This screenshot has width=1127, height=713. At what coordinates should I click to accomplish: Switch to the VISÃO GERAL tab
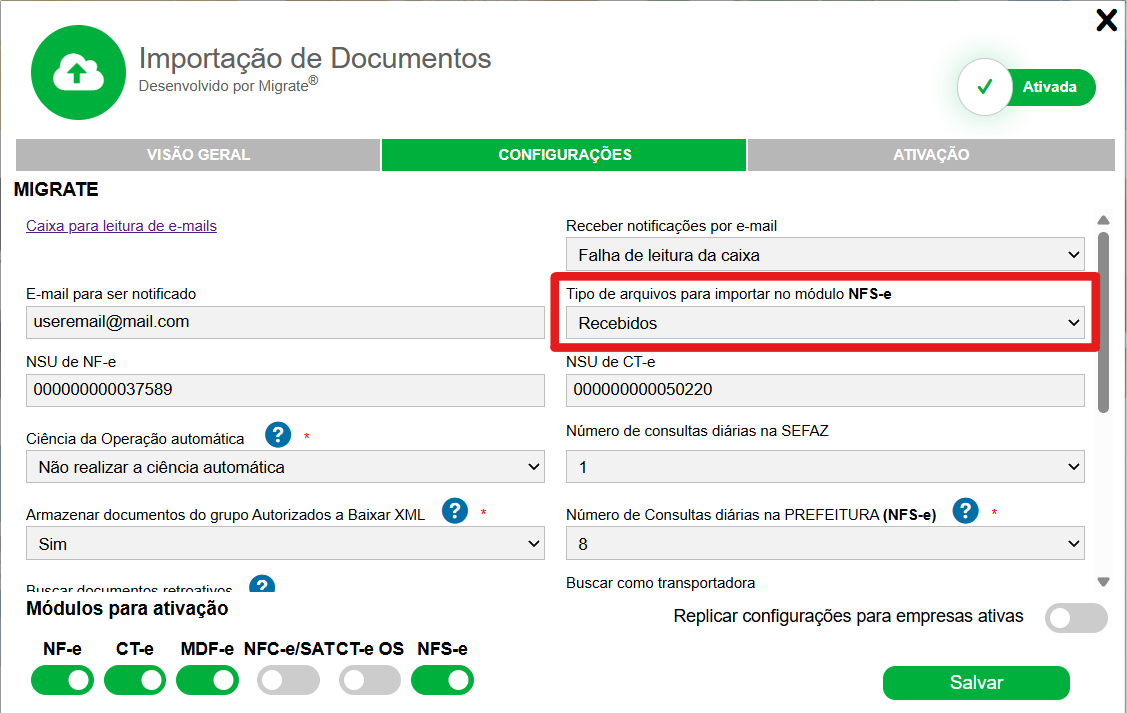[198, 155]
